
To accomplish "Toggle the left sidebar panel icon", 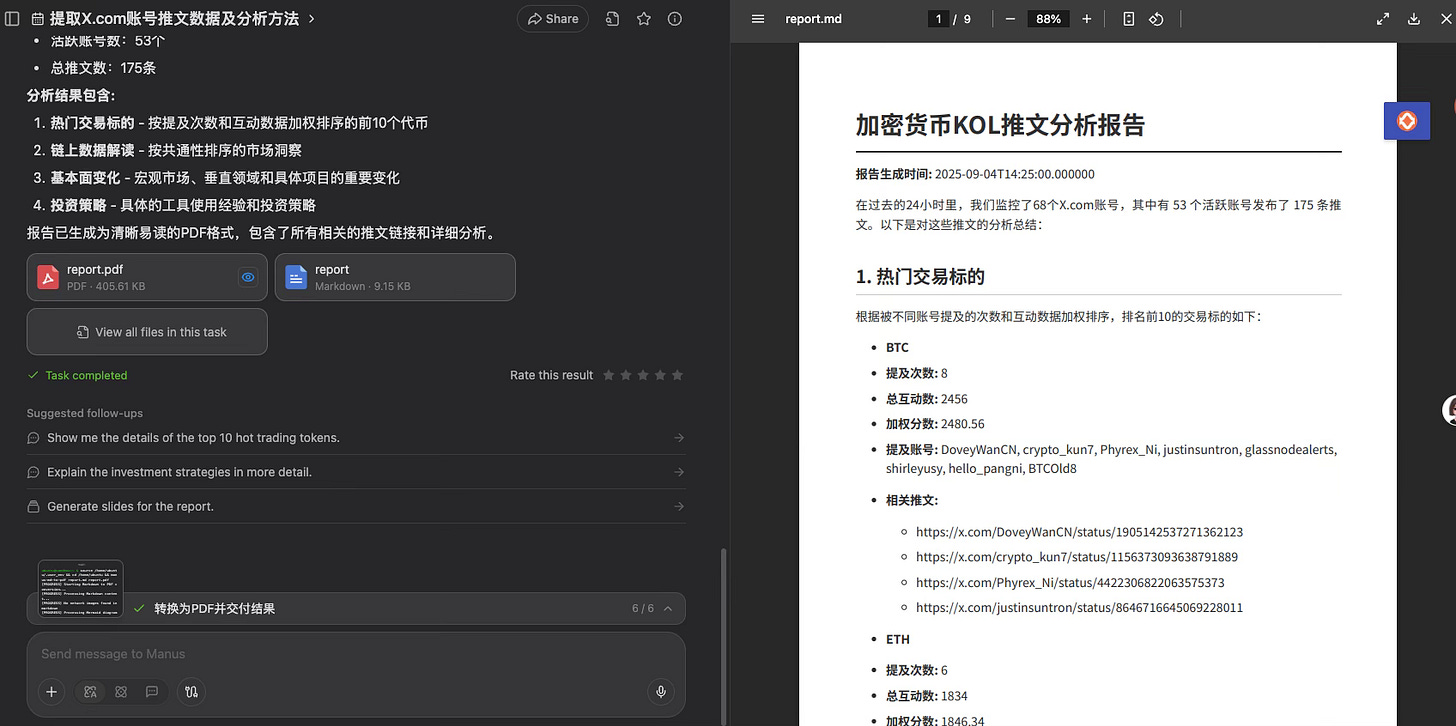I will (13, 19).
